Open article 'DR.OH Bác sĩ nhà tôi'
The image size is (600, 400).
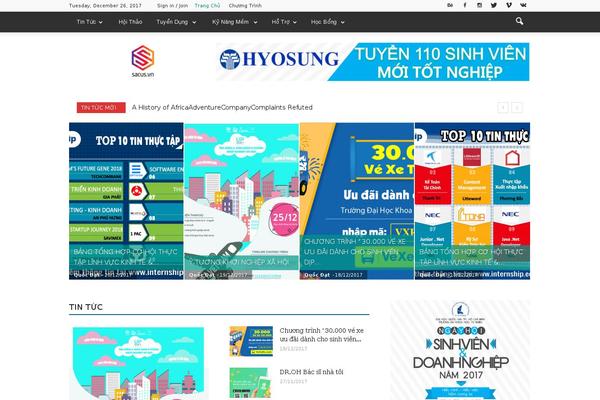pos(311,372)
